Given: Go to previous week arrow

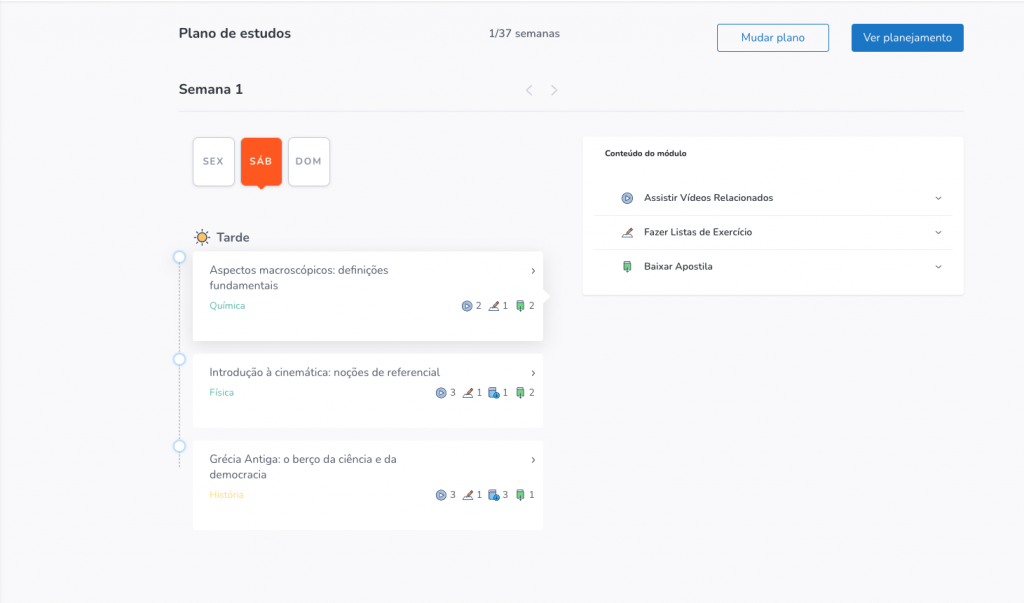Looking at the screenshot, I should click(530, 90).
